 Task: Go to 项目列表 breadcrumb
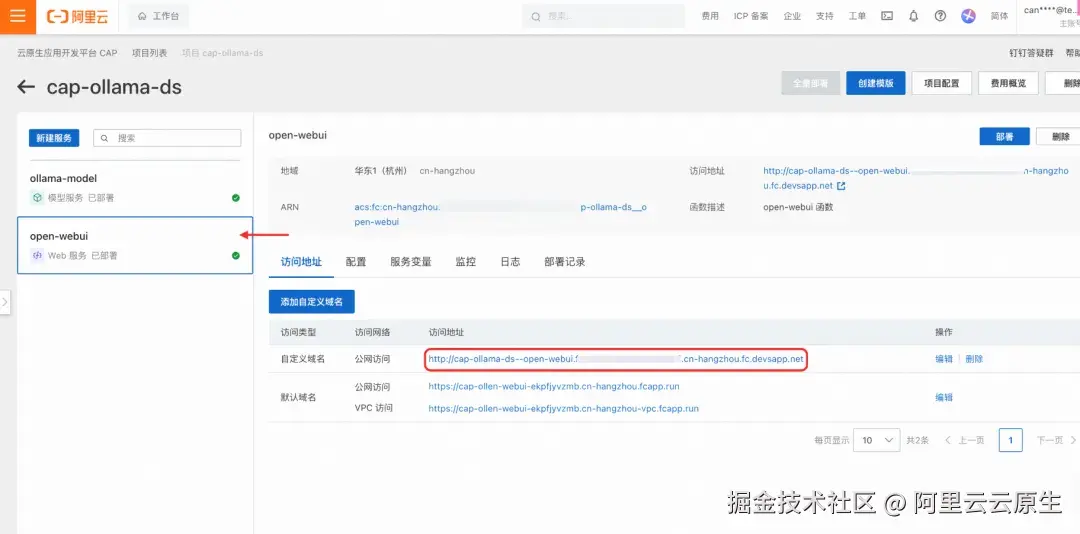pyautogui.click(x=150, y=53)
